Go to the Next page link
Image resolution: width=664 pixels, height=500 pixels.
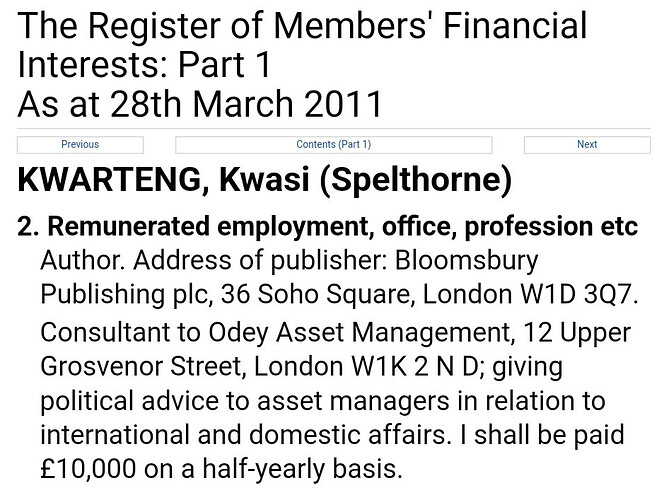[587, 144]
